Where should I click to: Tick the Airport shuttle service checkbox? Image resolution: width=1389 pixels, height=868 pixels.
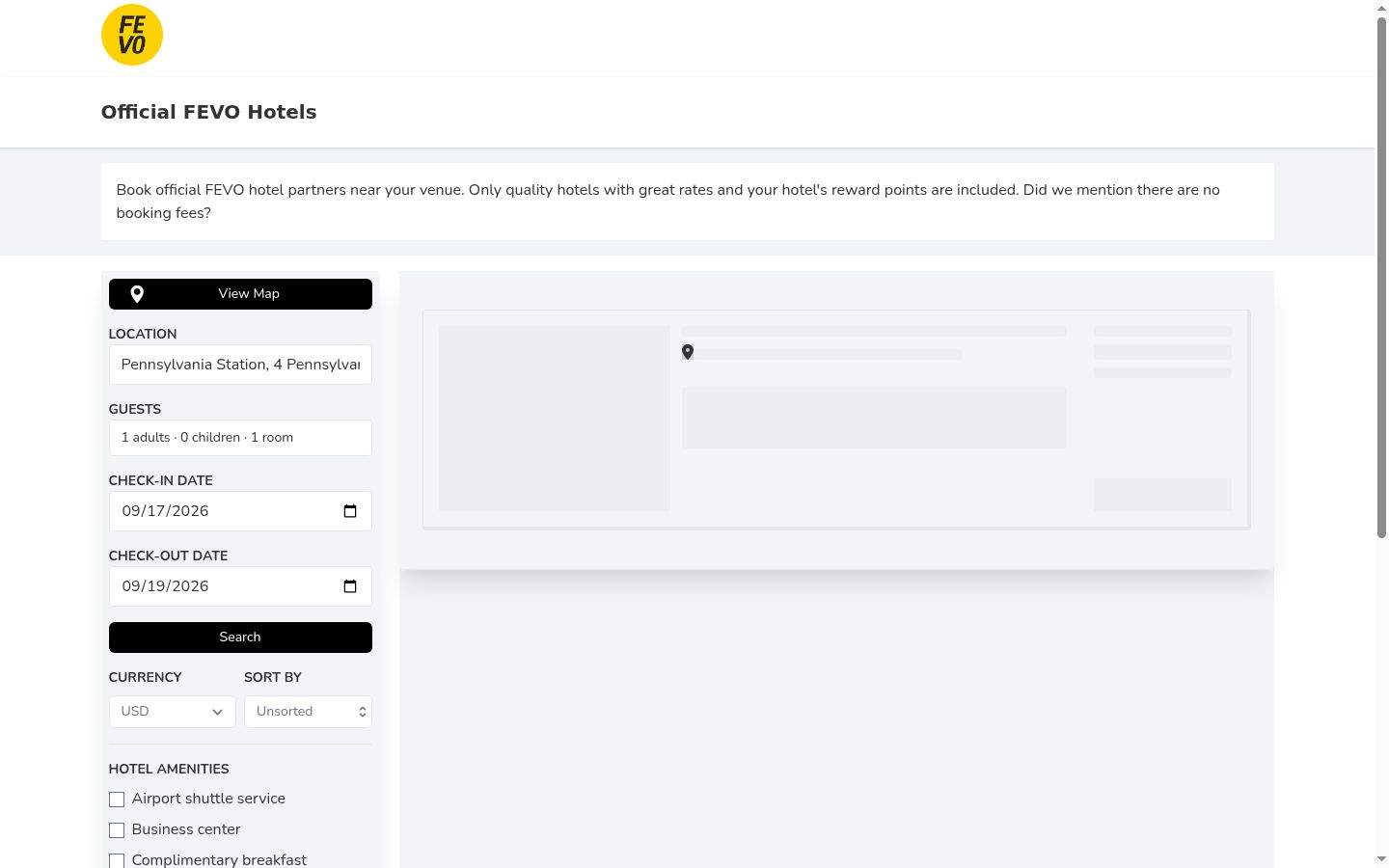coord(117,800)
